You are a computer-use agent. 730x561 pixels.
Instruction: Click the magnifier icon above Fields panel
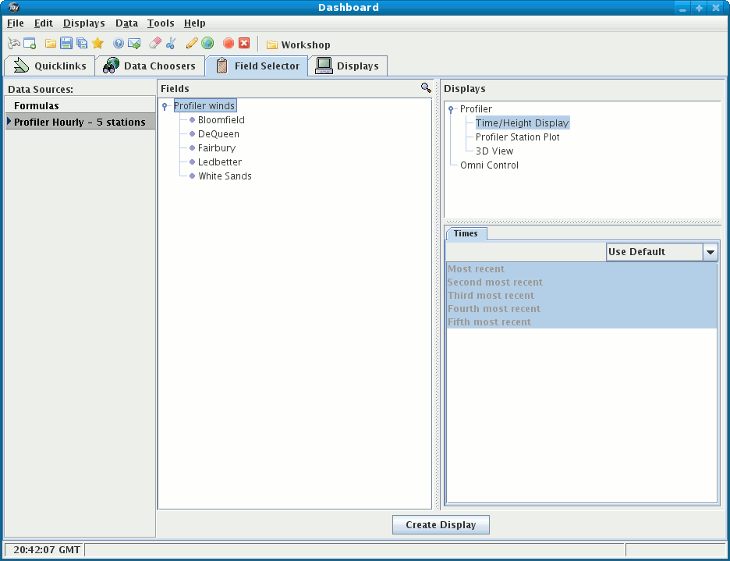tap(426, 88)
